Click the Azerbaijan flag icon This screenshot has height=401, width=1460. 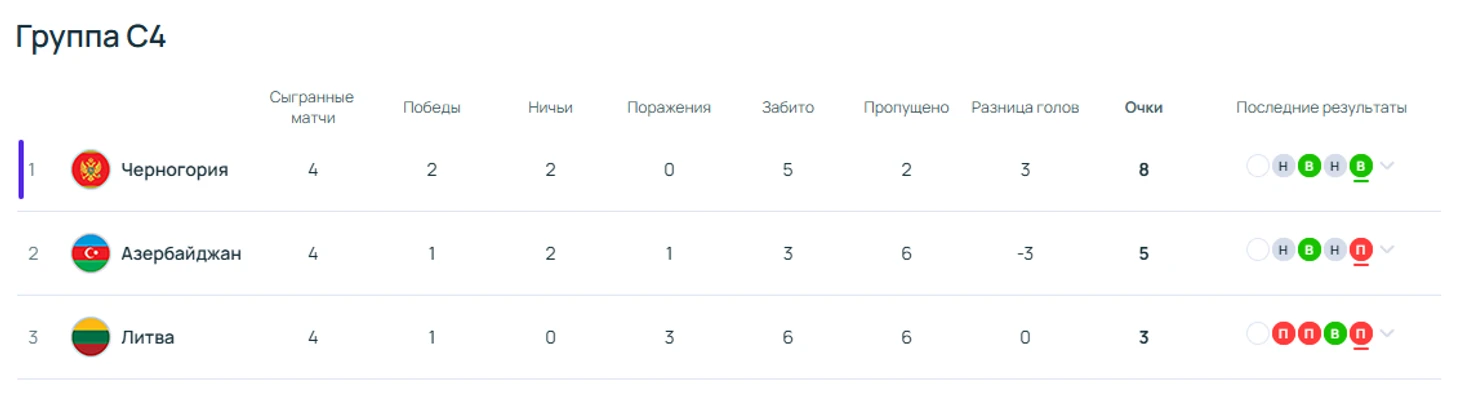pos(91,253)
